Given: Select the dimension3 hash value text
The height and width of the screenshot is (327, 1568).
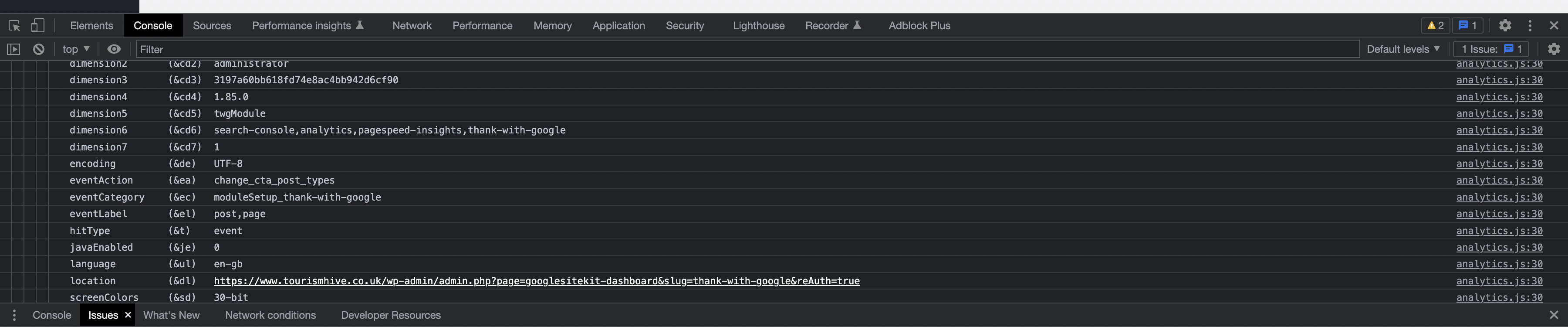Looking at the screenshot, I should click(x=306, y=80).
